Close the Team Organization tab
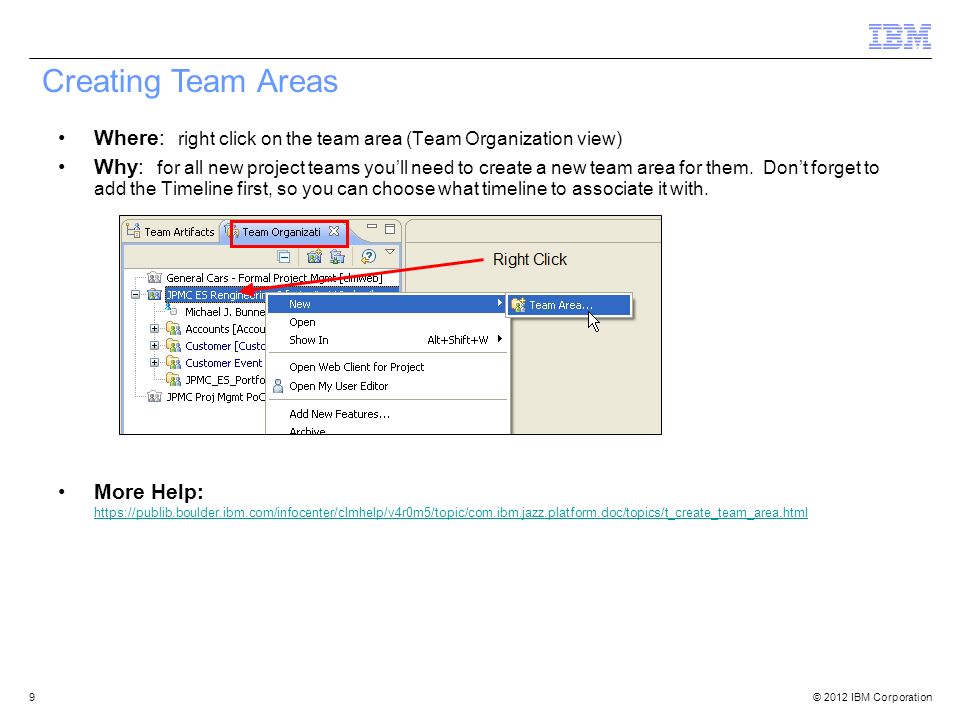This screenshot has width=960, height=720. click(x=334, y=231)
